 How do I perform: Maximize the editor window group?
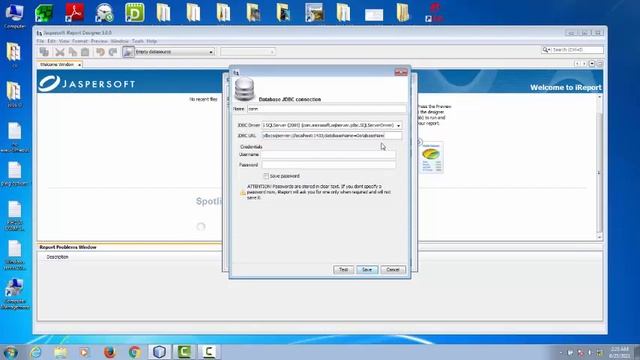pyautogui.click(x=599, y=64)
